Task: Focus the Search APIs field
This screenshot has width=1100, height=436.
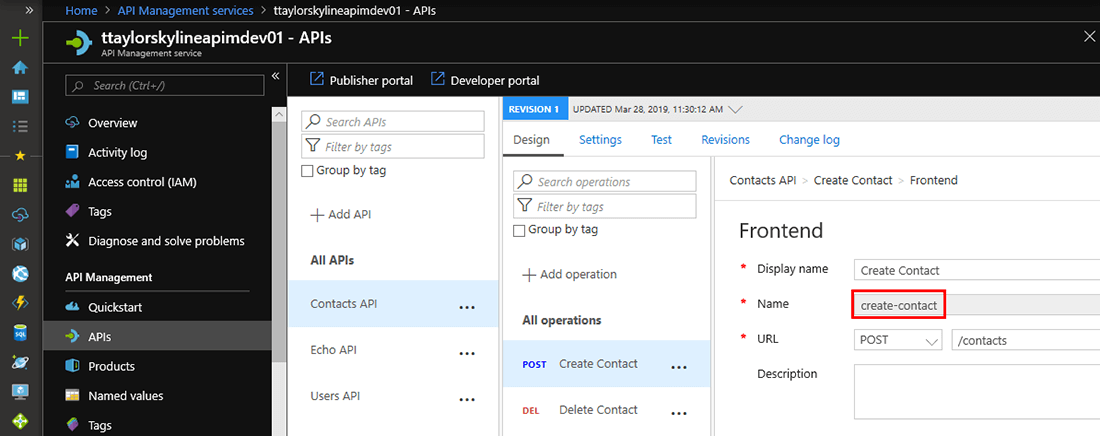Action: [393, 121]
